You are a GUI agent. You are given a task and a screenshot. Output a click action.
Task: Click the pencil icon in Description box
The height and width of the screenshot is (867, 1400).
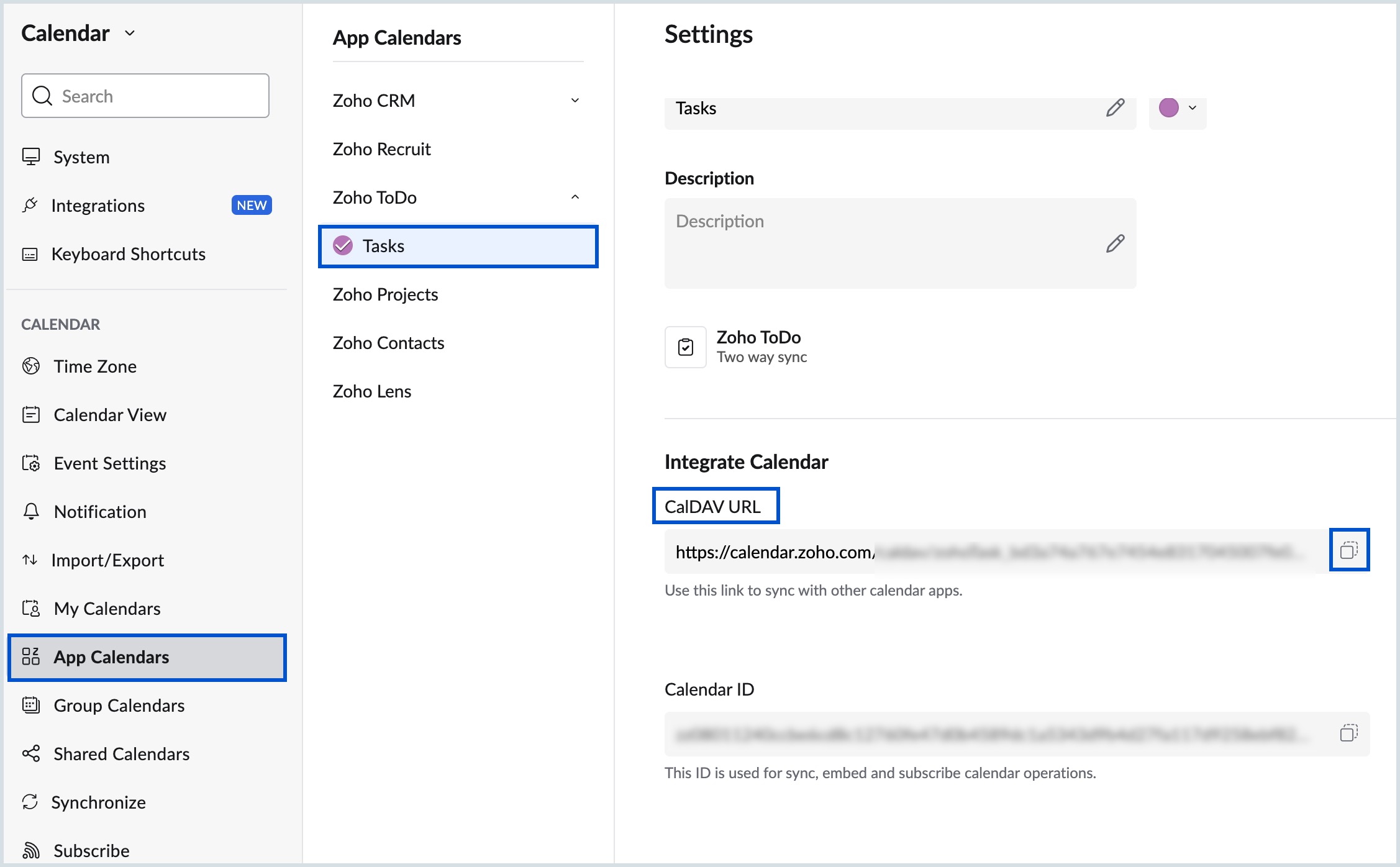click(1115, 243)
